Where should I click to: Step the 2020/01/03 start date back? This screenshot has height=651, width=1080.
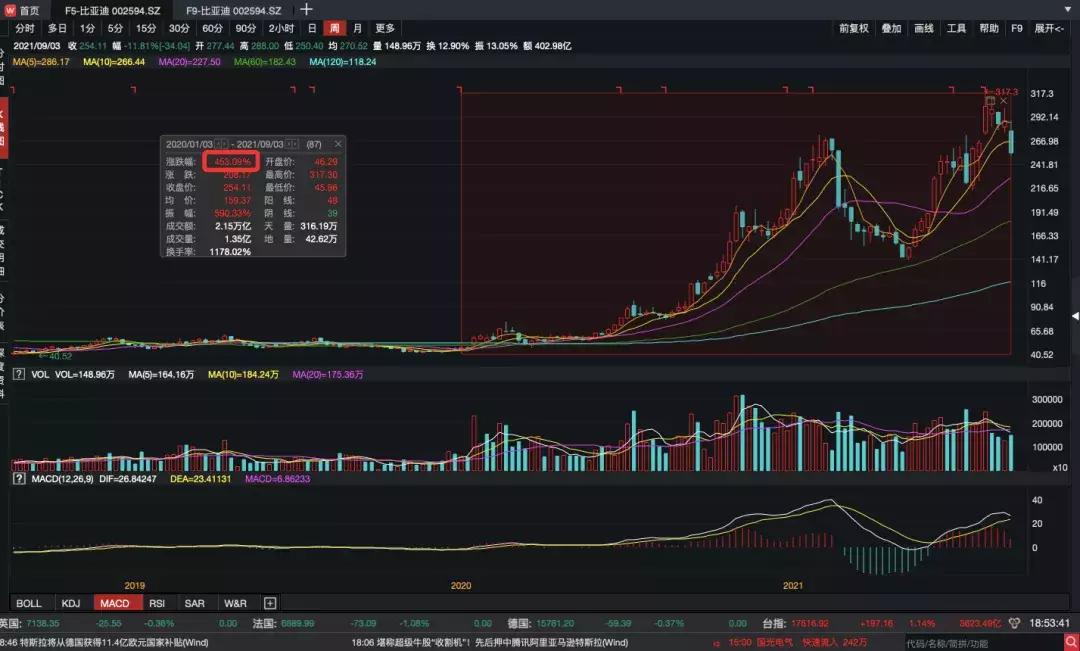pos(218,144)
